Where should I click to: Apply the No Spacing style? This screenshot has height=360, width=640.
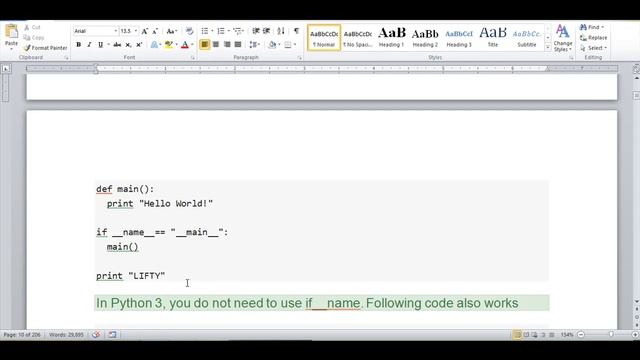point(358,38)
